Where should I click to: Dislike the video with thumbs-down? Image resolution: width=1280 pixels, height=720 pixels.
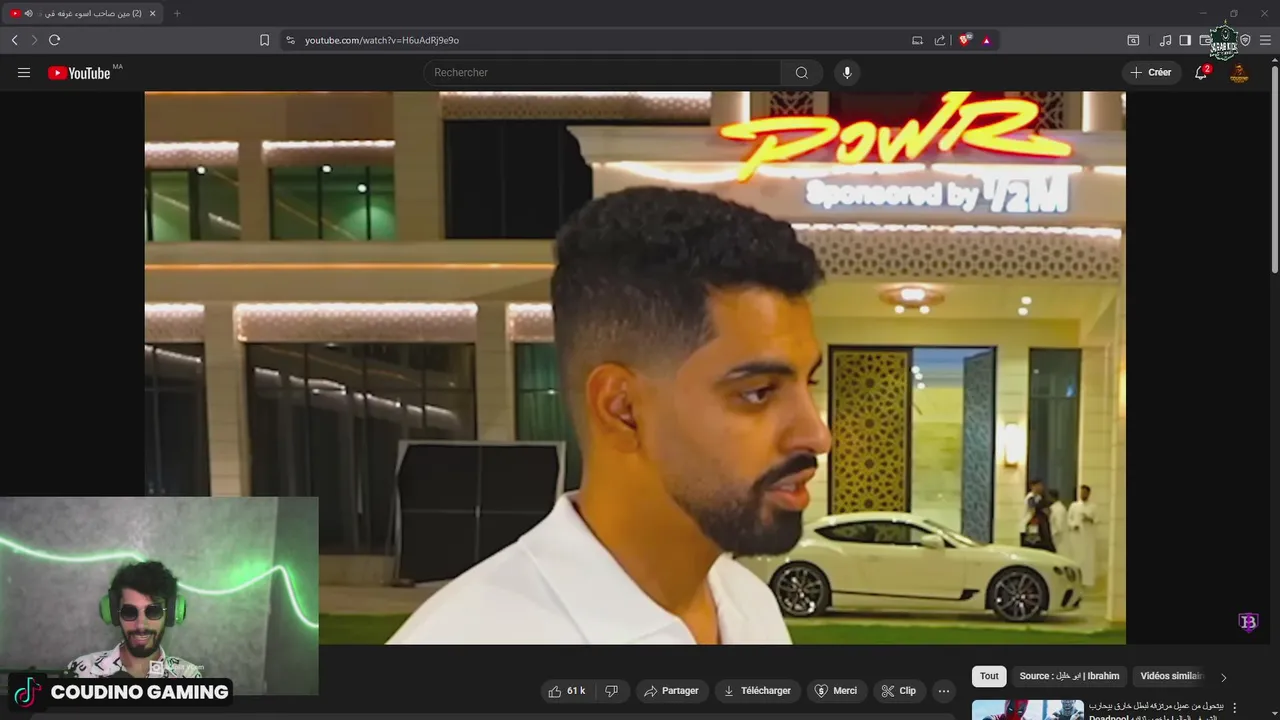pos(611,691)
